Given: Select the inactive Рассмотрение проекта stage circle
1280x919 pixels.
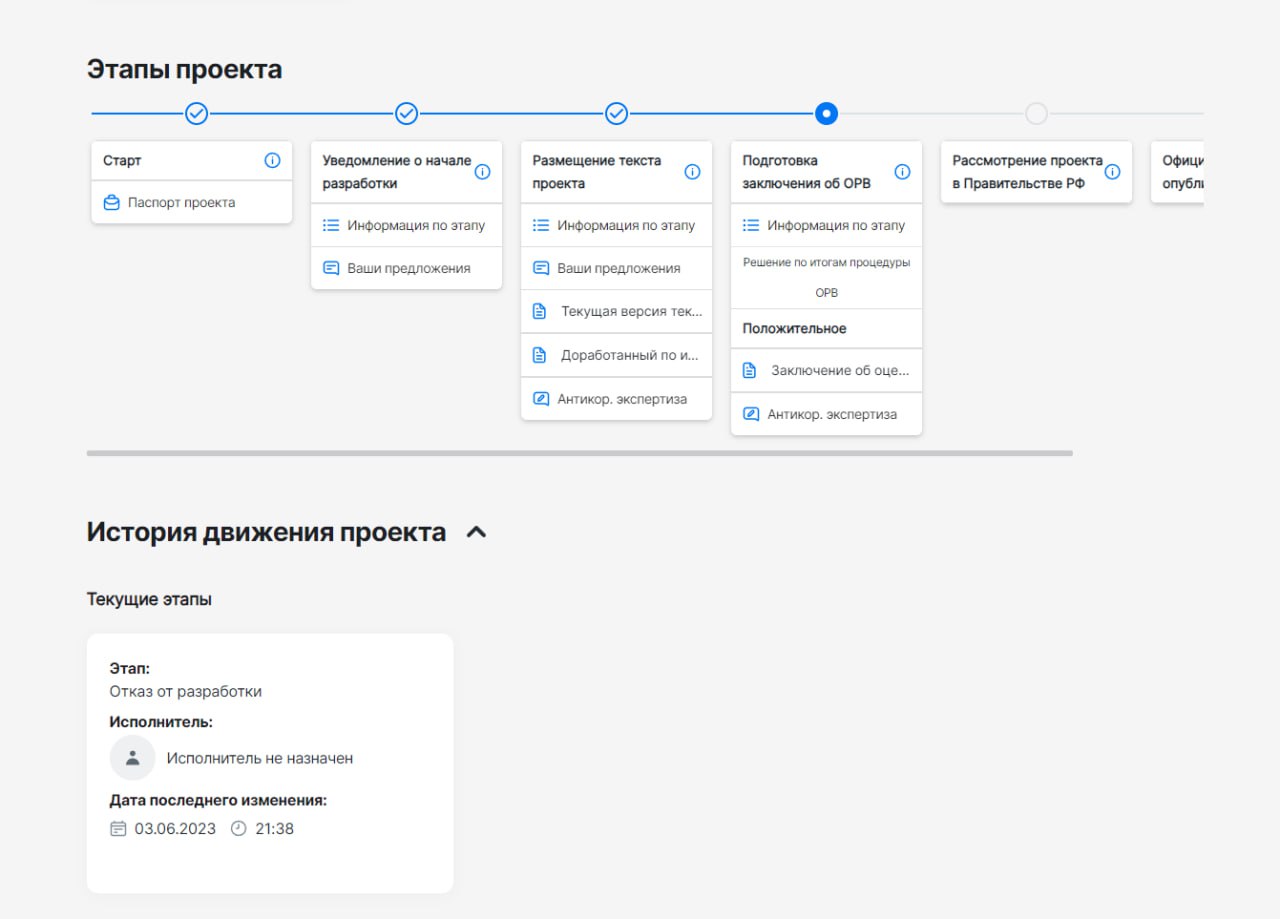Looking at the screenshot, I should click(x=1036, y=114).
